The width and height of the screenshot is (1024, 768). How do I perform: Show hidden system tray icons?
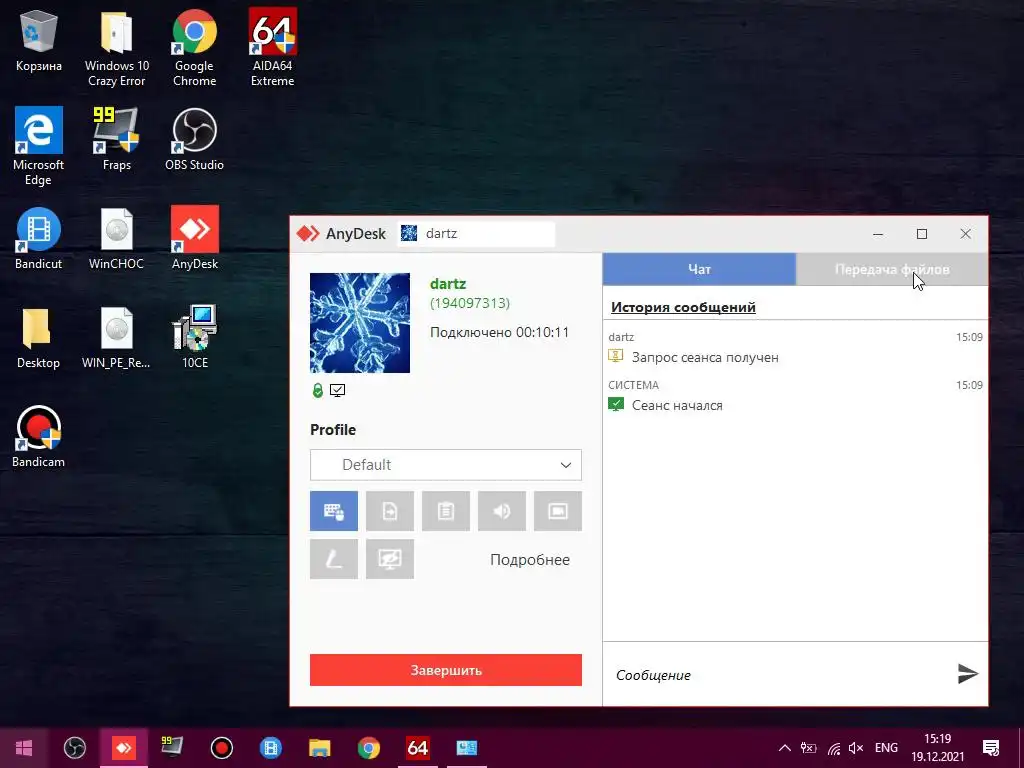[x=785, y=748]
